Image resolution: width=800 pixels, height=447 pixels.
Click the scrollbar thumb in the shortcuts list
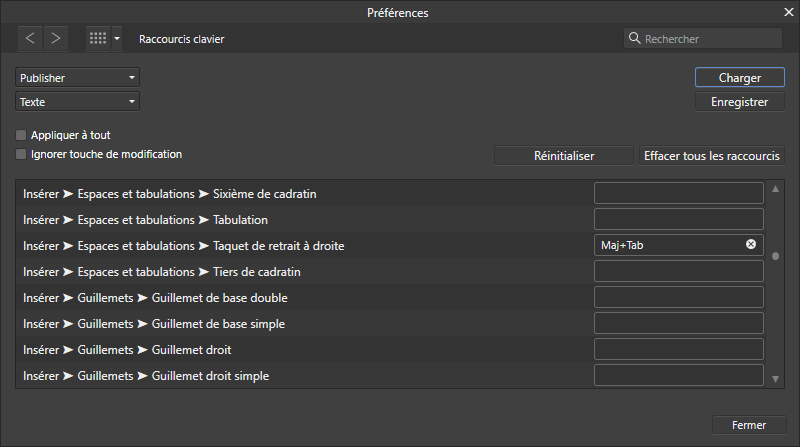776,256
